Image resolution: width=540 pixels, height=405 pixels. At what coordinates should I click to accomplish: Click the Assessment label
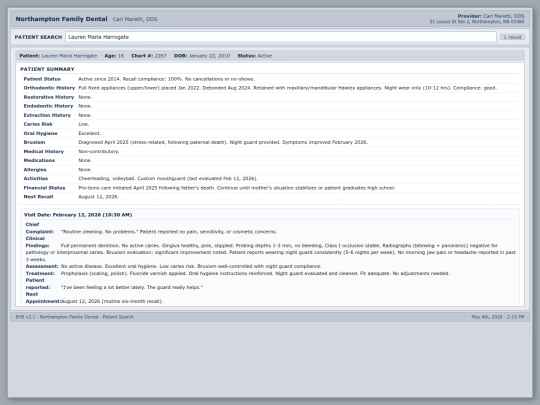pyautogui.click(x=42, y=266)
